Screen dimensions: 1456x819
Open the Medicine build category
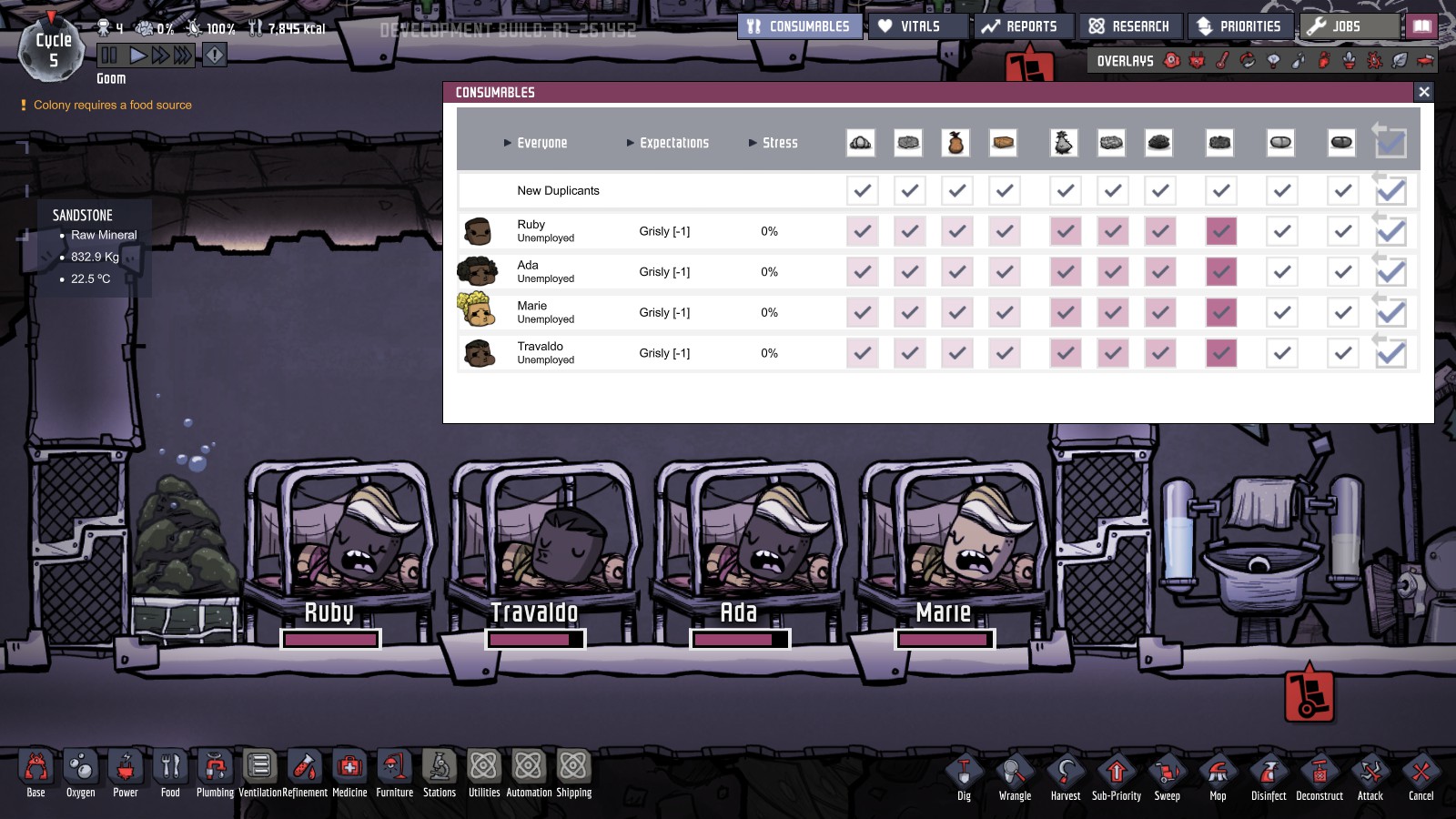click(349, 774)
